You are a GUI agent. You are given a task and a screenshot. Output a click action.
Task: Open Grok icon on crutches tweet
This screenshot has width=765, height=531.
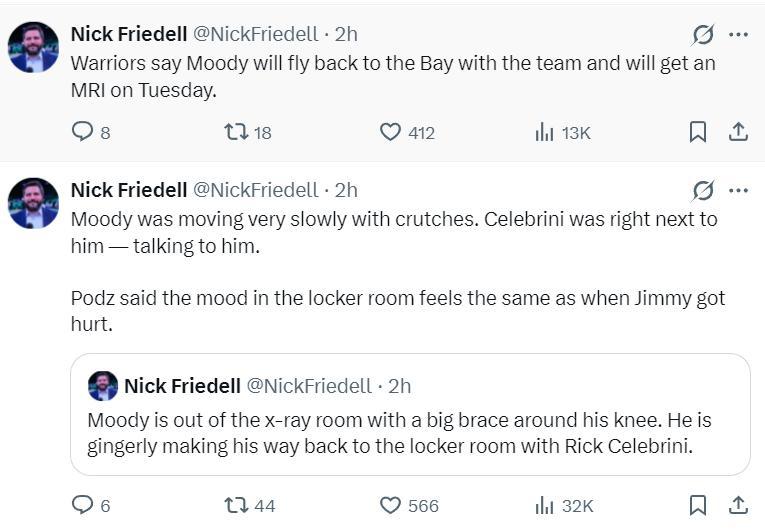704,190
